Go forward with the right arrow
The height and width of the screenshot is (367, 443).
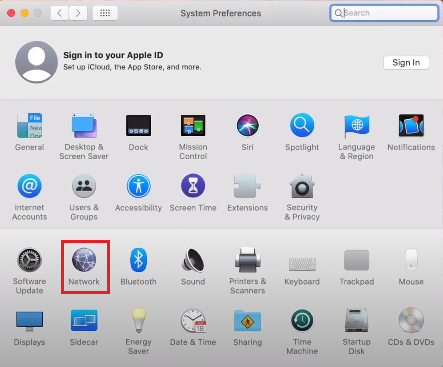tap(78, 13)
